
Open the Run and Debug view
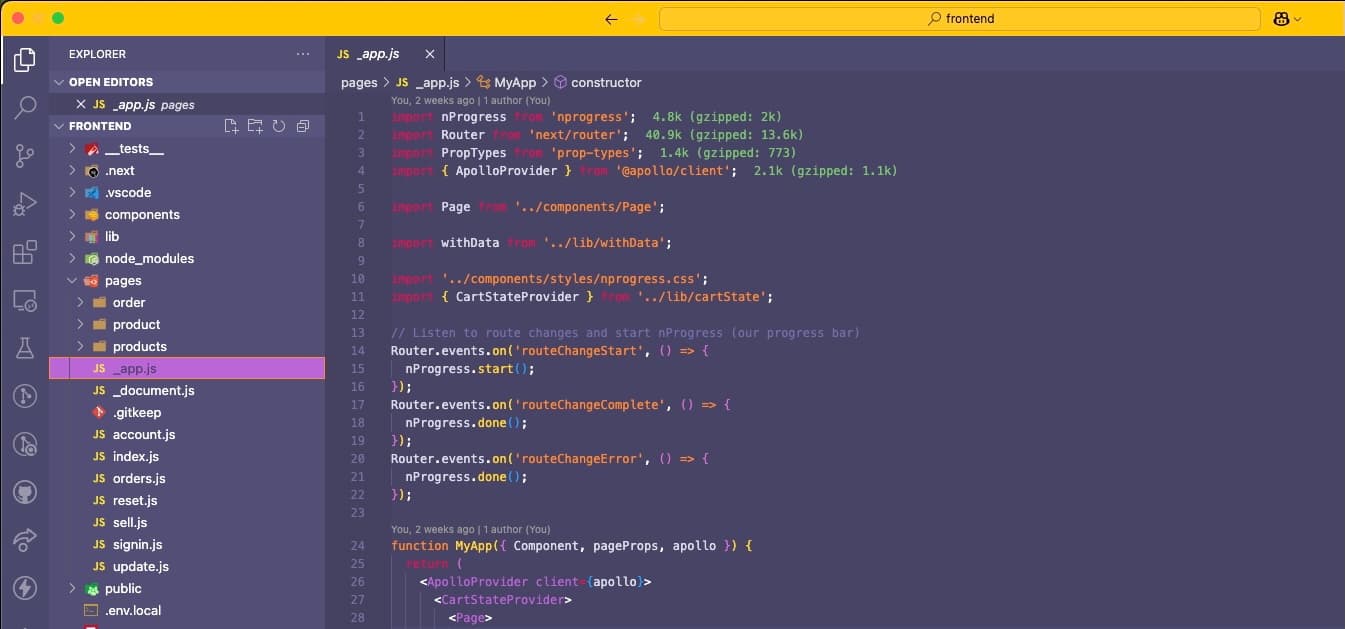24,204
